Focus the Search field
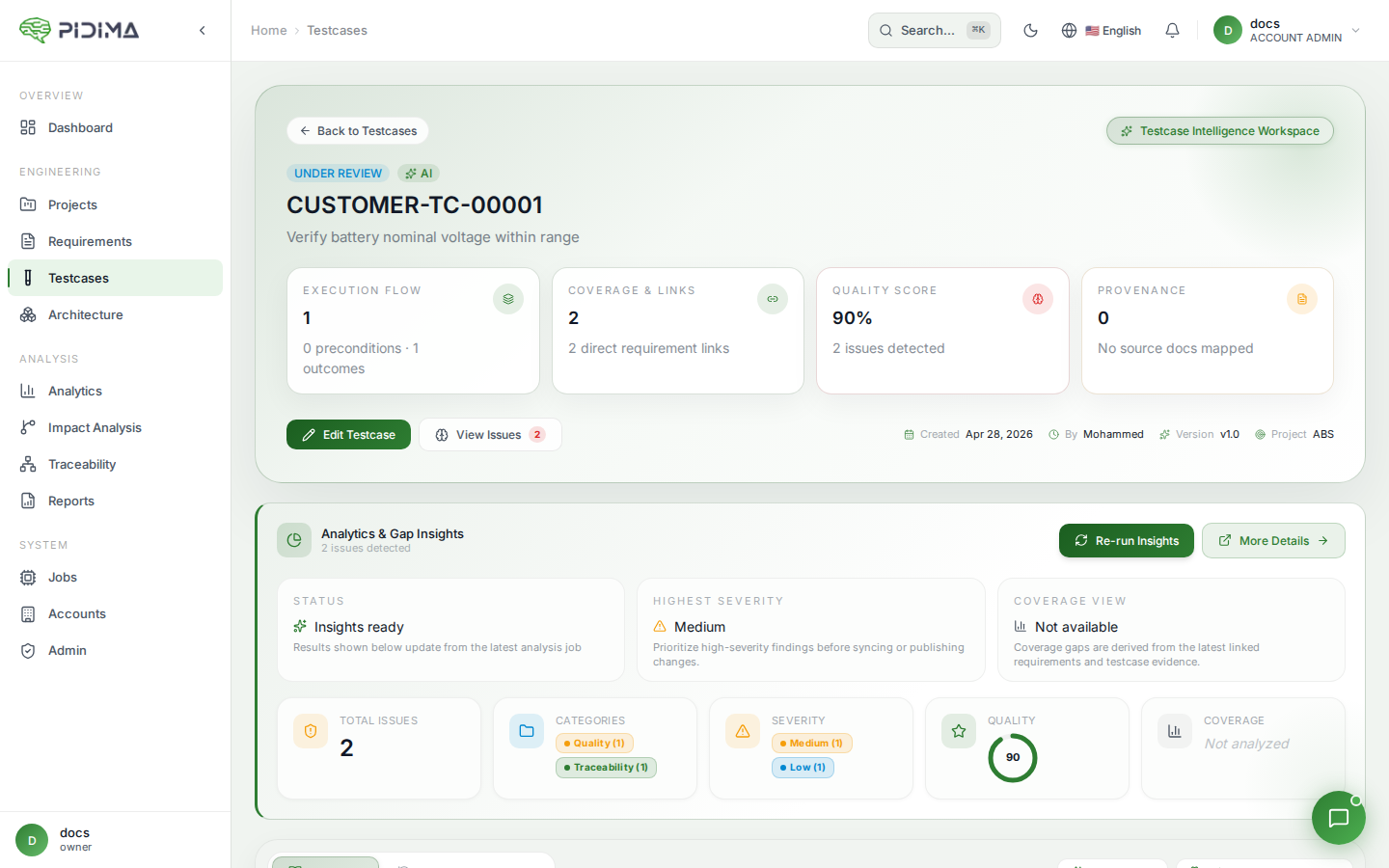Viewport: 1389px width, 868px height. [934, 30]
